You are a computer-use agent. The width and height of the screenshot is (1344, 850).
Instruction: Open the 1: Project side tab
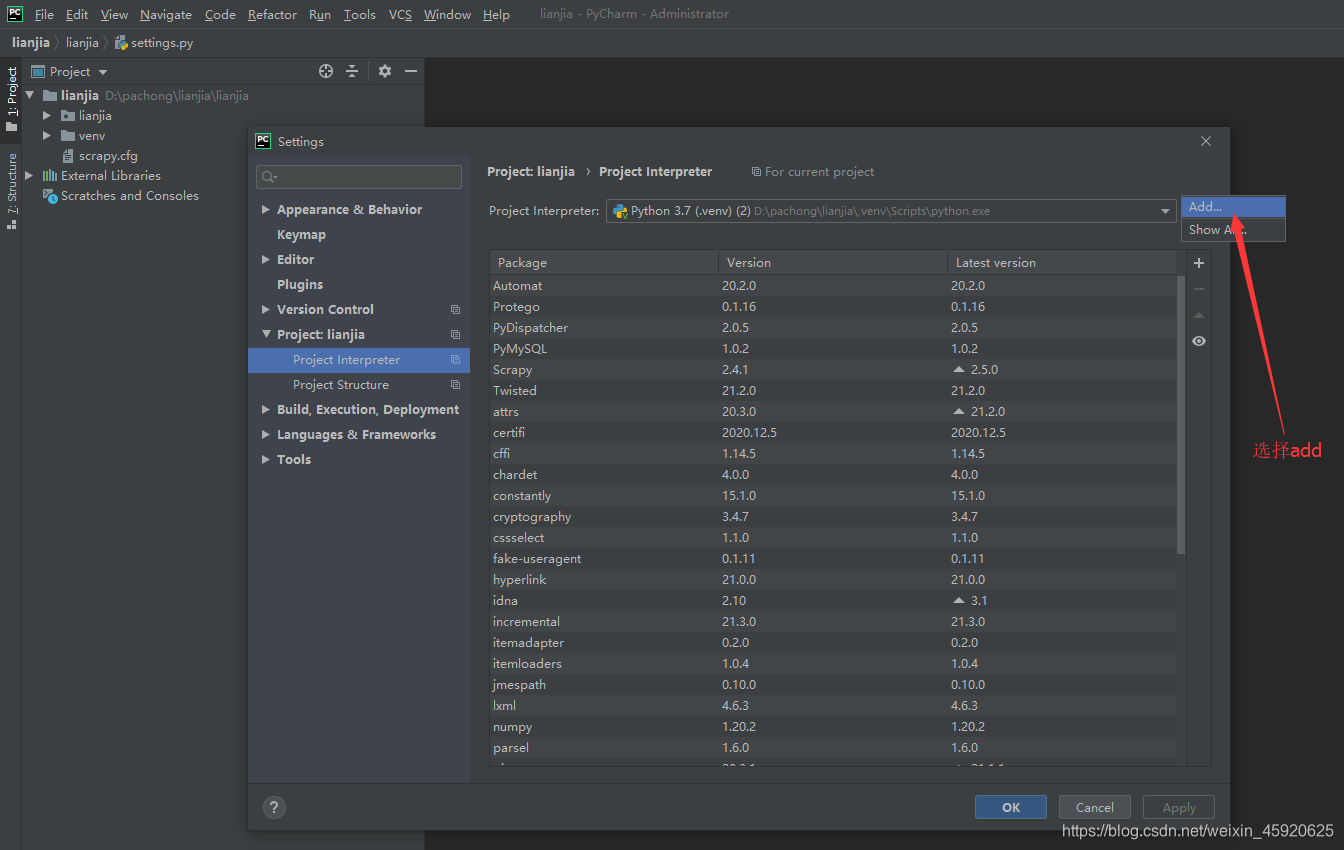(x=11, y=100)
